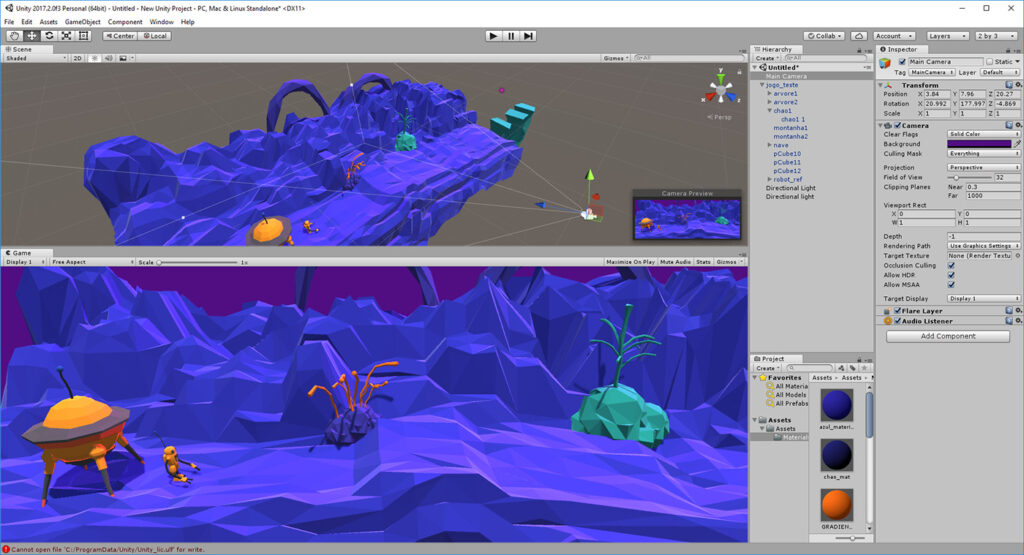Click the purple Background color swatch
Image resolution: width=1024 pixels, height=555 pixels.
click(x=978, y=144)
